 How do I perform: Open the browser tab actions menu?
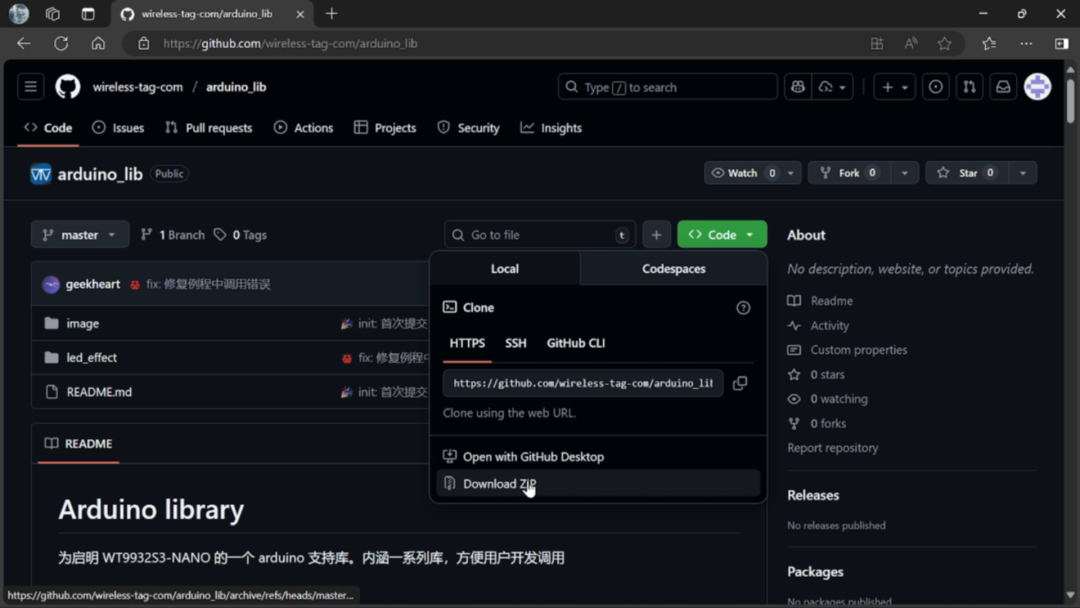pos(87,14)
